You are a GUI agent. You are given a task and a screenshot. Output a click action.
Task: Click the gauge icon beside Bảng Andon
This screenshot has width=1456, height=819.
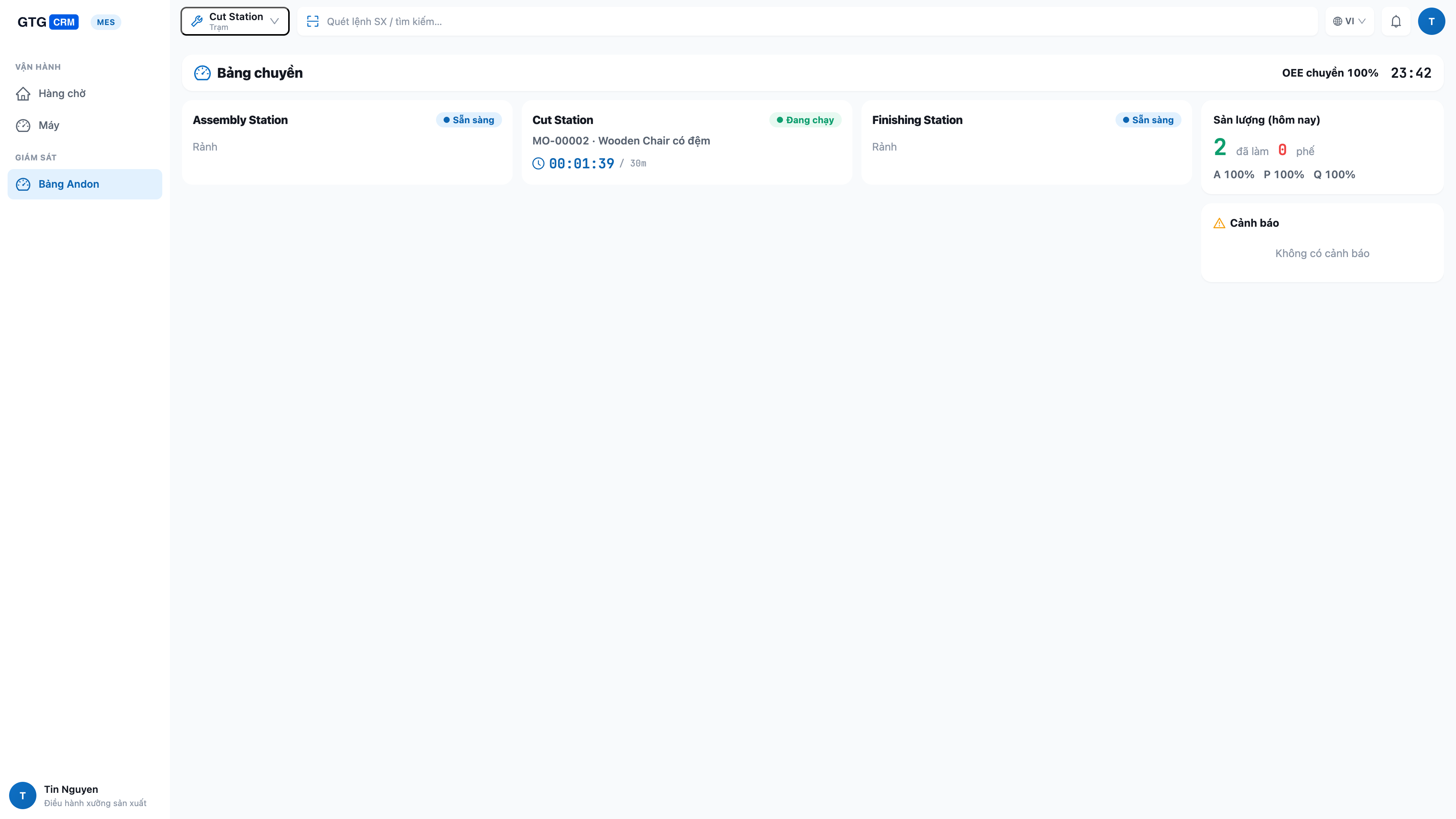pos(23,184)
